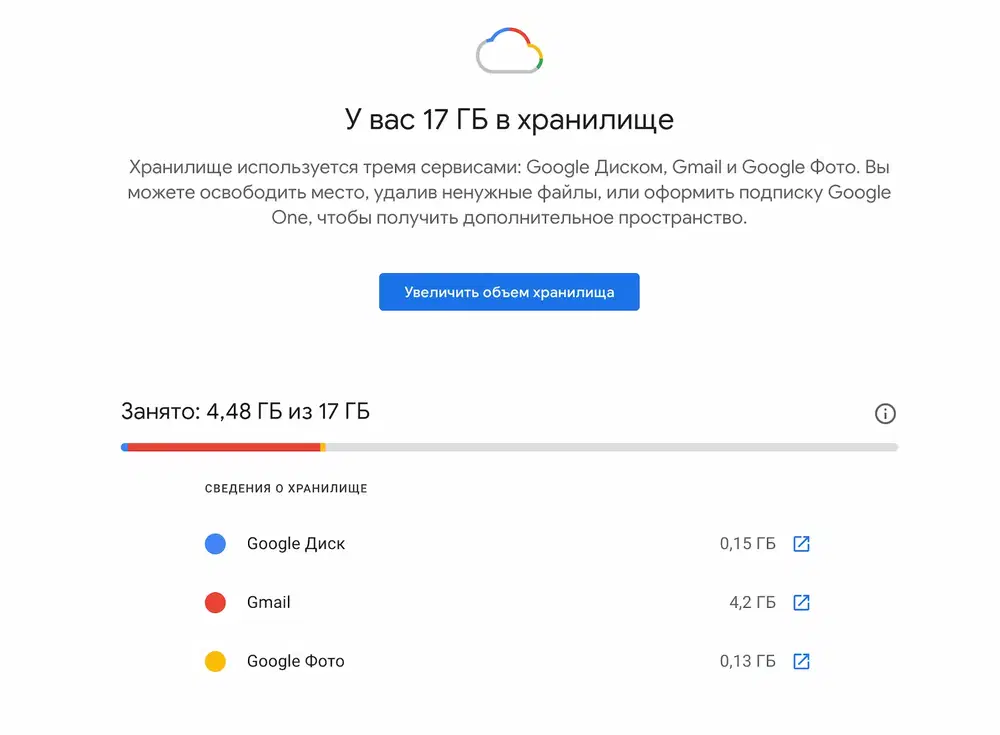
Task: Click the 0,15 ГБ usage value
Action: tap(747, 544)
